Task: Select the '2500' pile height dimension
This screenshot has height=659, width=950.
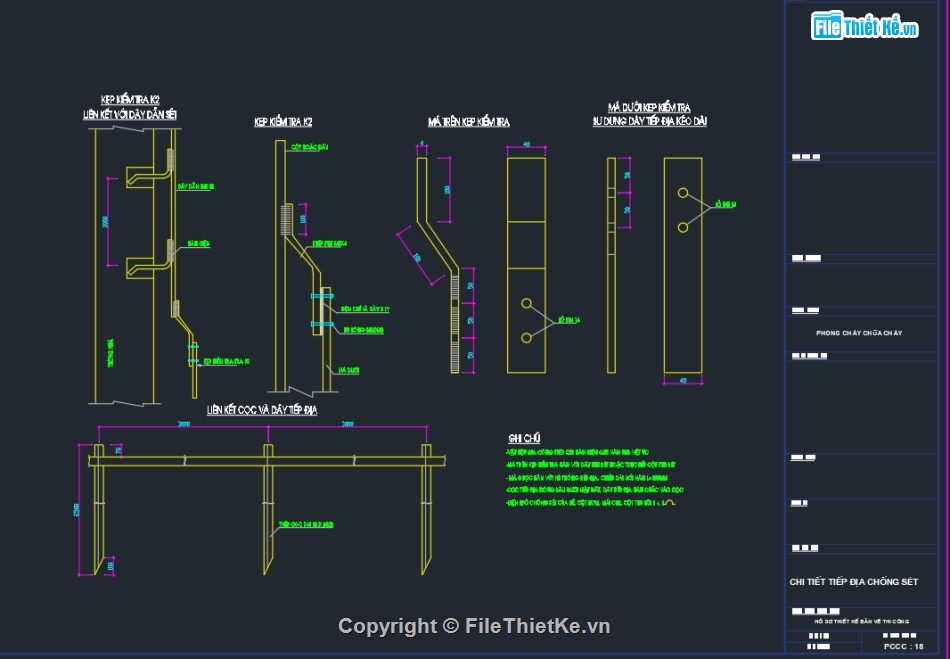Action: [x=76, y=510]
